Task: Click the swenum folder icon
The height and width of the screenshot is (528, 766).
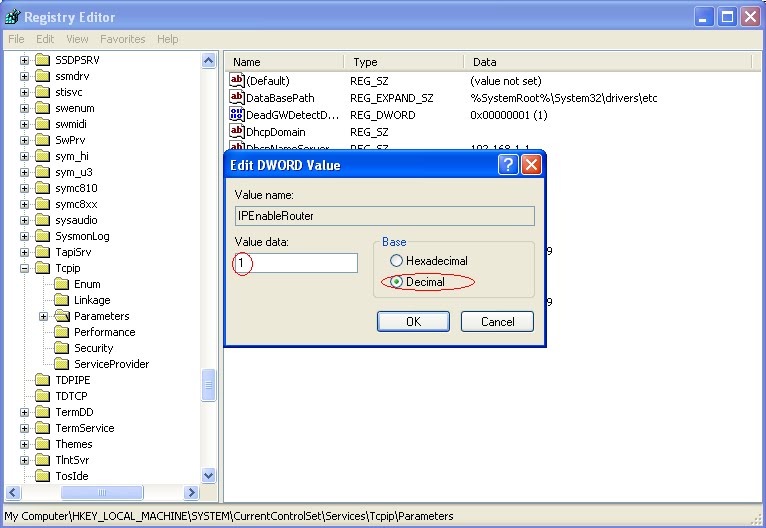Action: (x=43, y=108)
